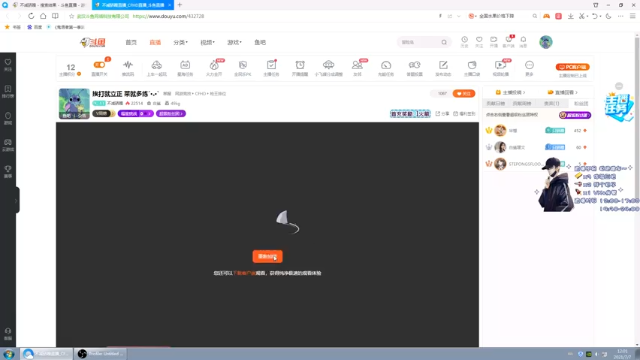640x360 pixels.
Task: Switch to the first browser tab
Action: tap(50, 5)
